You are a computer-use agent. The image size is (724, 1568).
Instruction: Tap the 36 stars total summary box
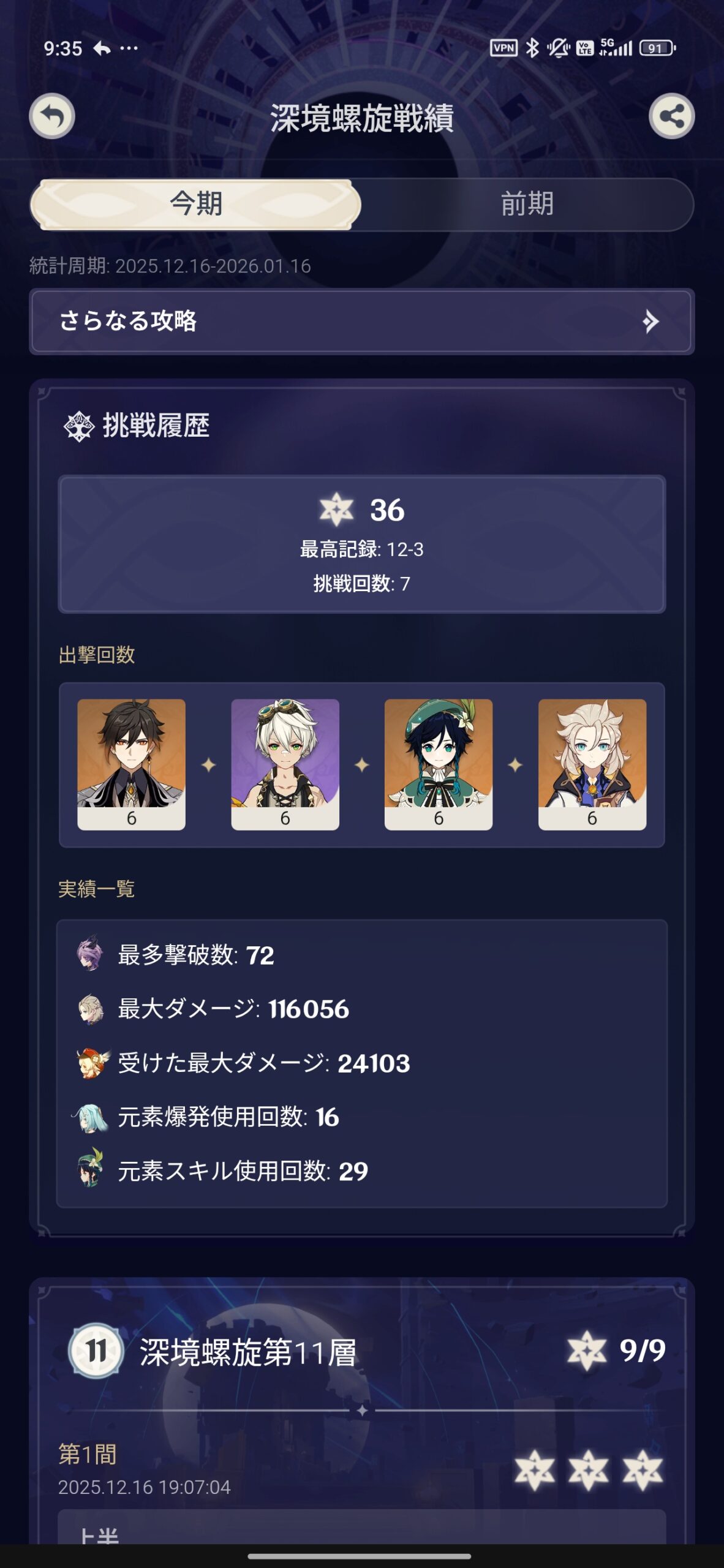(362, 544)
